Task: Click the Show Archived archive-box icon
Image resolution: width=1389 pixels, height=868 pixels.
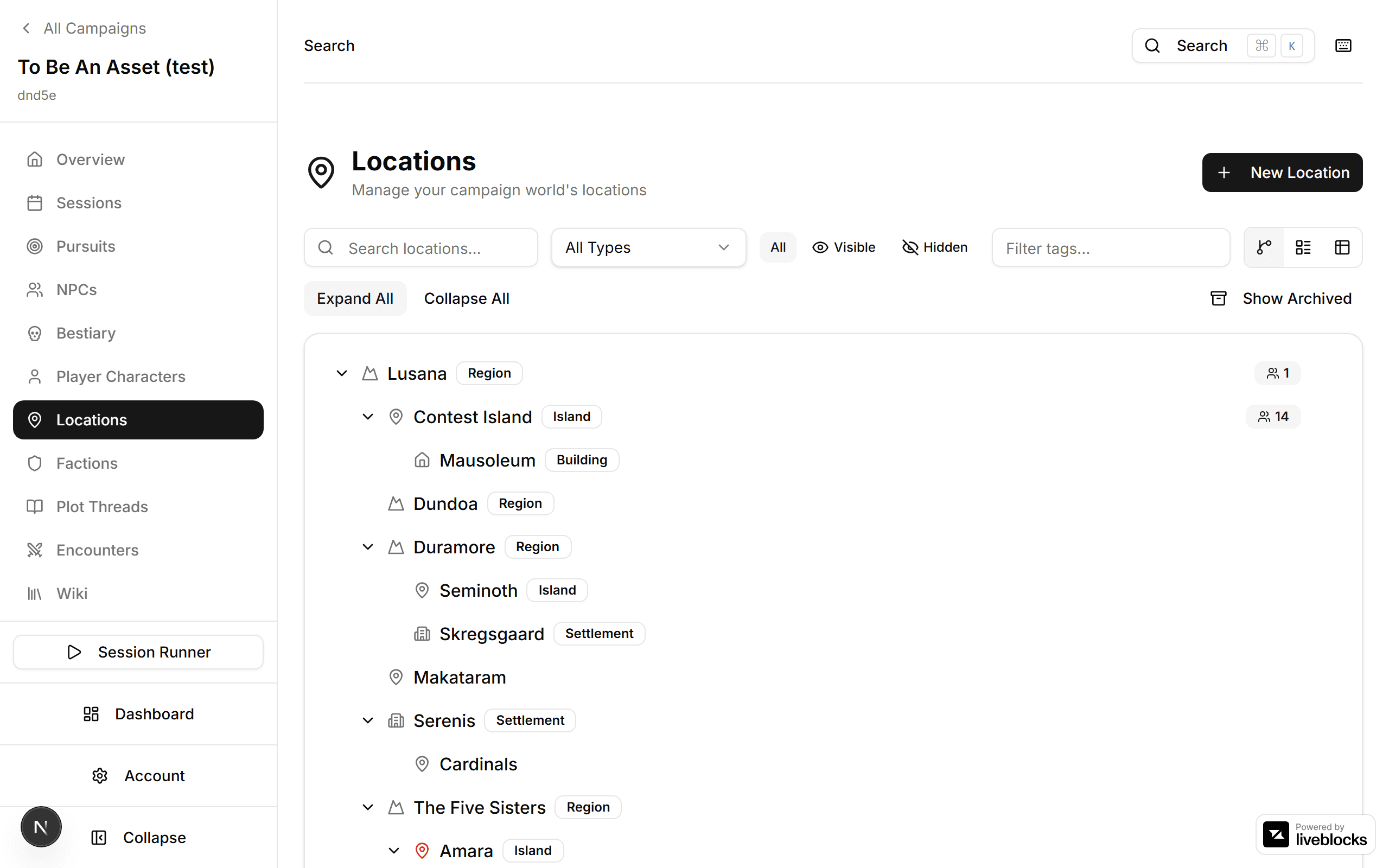Action: tap(1218, 298)
